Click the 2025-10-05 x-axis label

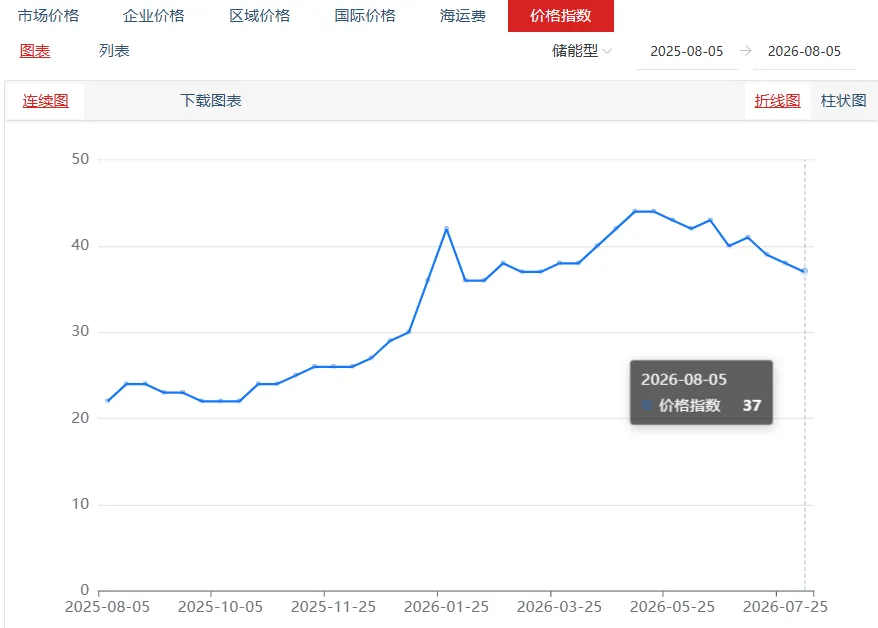(x=220, y=607)
